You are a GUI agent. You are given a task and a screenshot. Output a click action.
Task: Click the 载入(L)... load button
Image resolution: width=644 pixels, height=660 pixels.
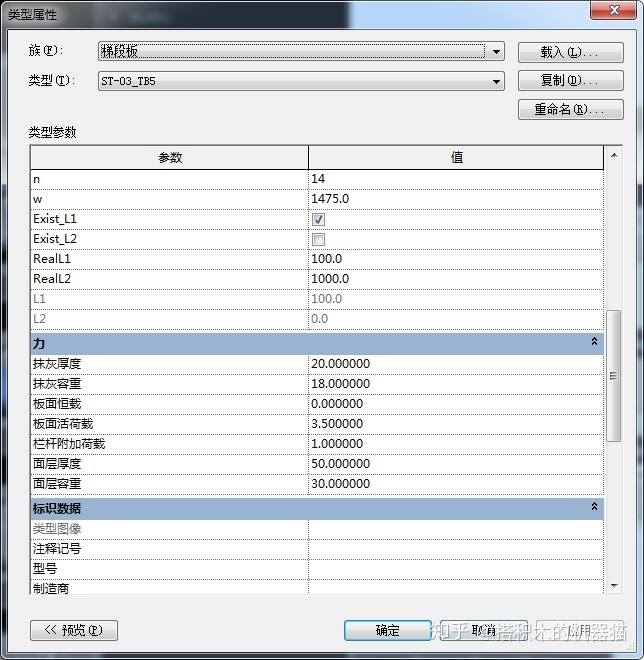570,52
